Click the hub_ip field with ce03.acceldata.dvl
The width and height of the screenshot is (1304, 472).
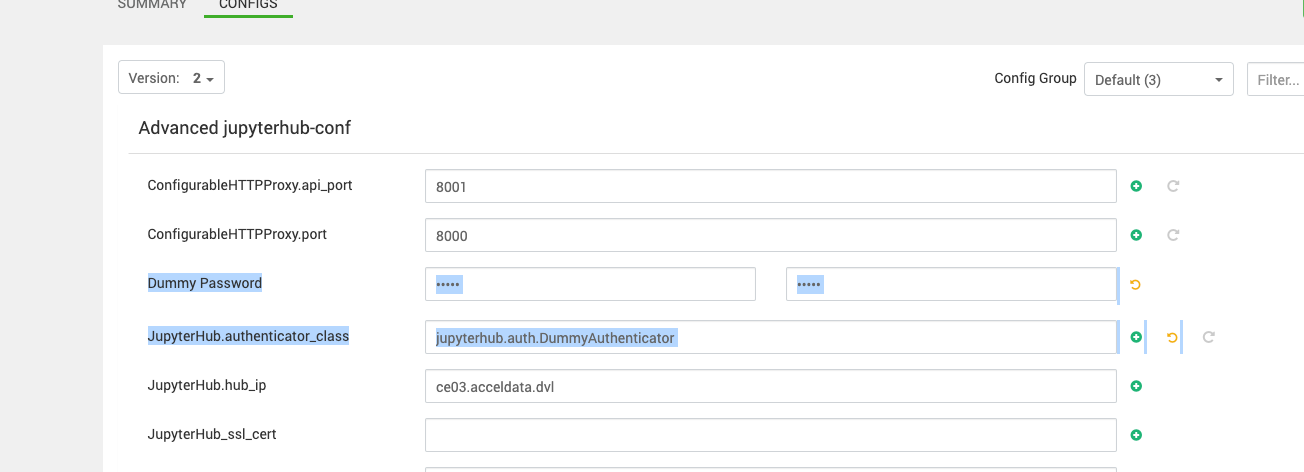point(770,386)
